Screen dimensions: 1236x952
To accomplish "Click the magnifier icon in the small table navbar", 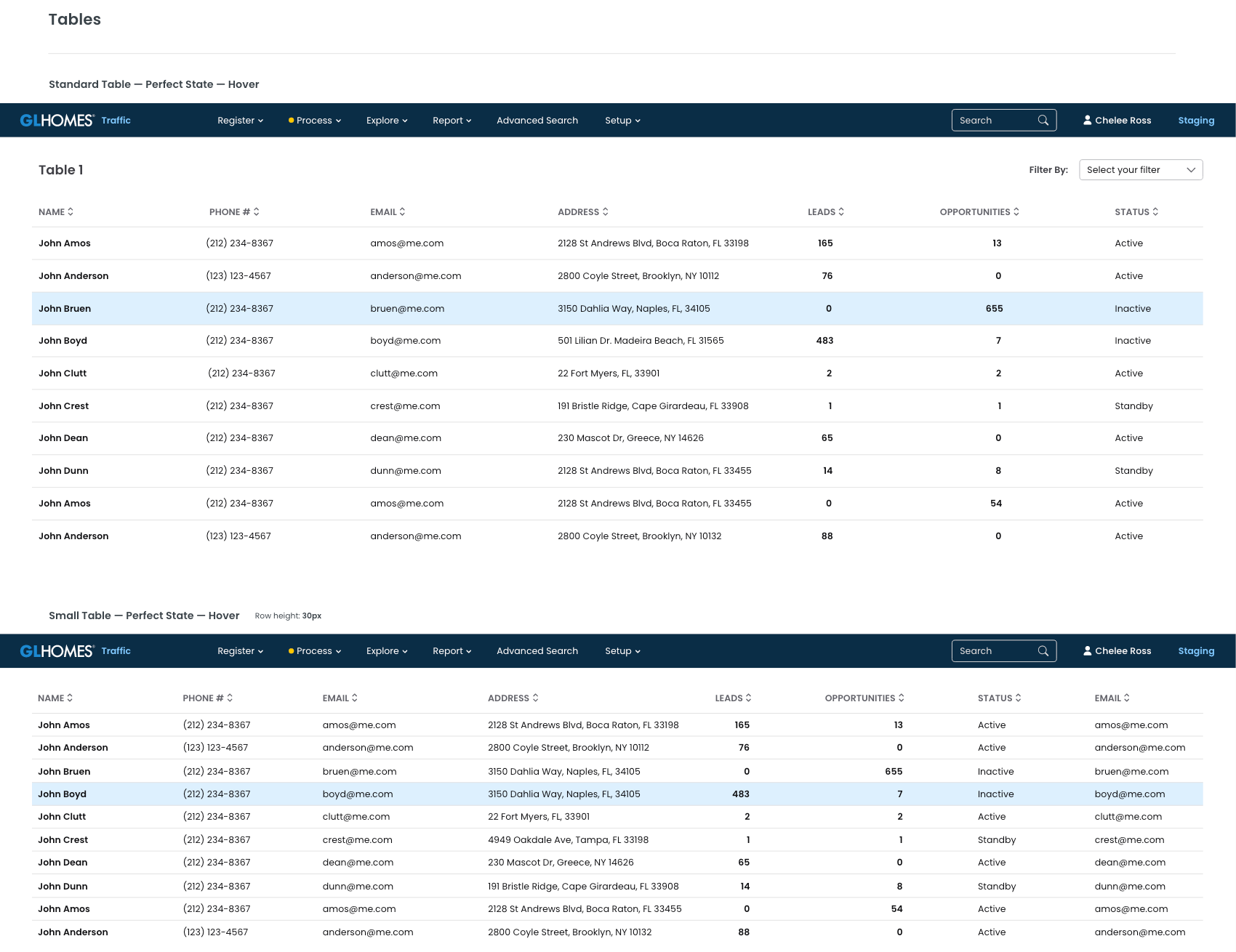I will tap(1043, 651).
